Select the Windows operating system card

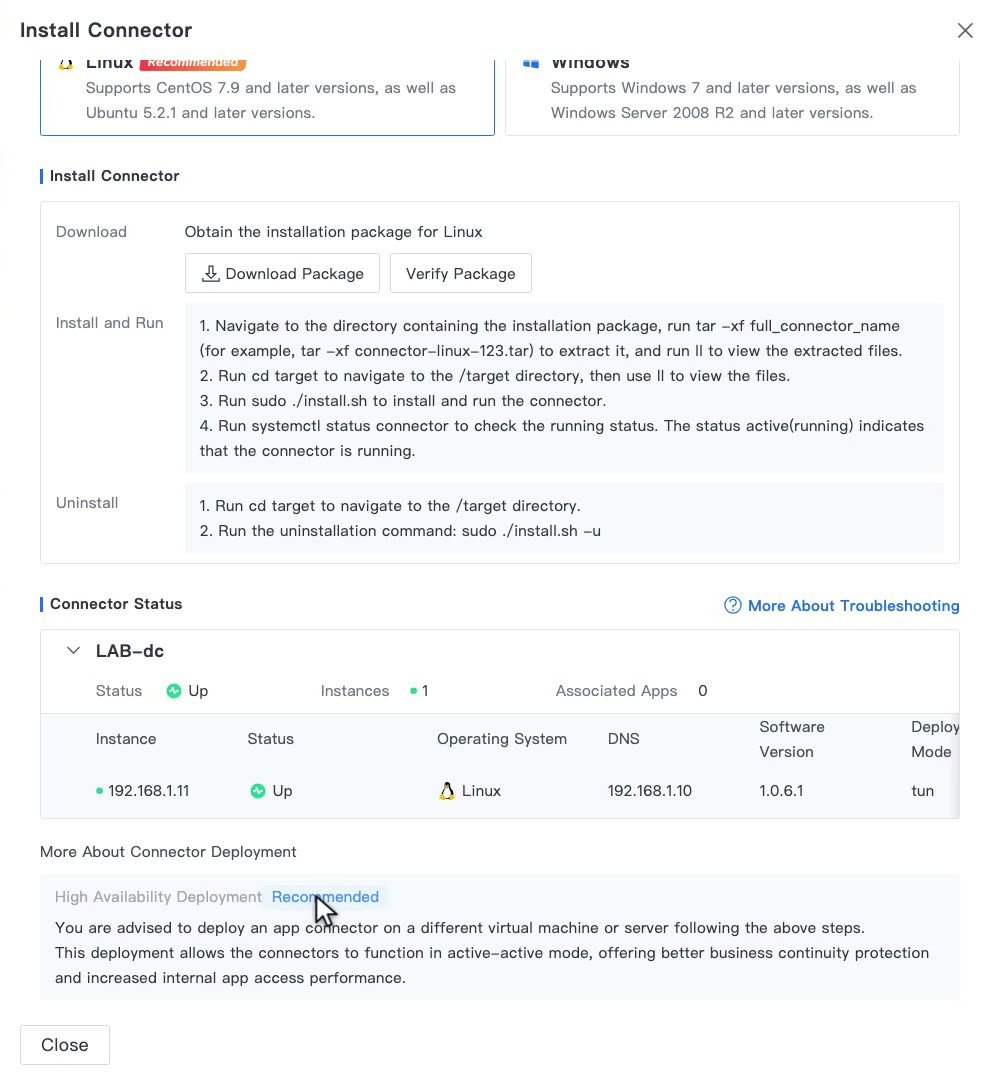tap(732, 97)
